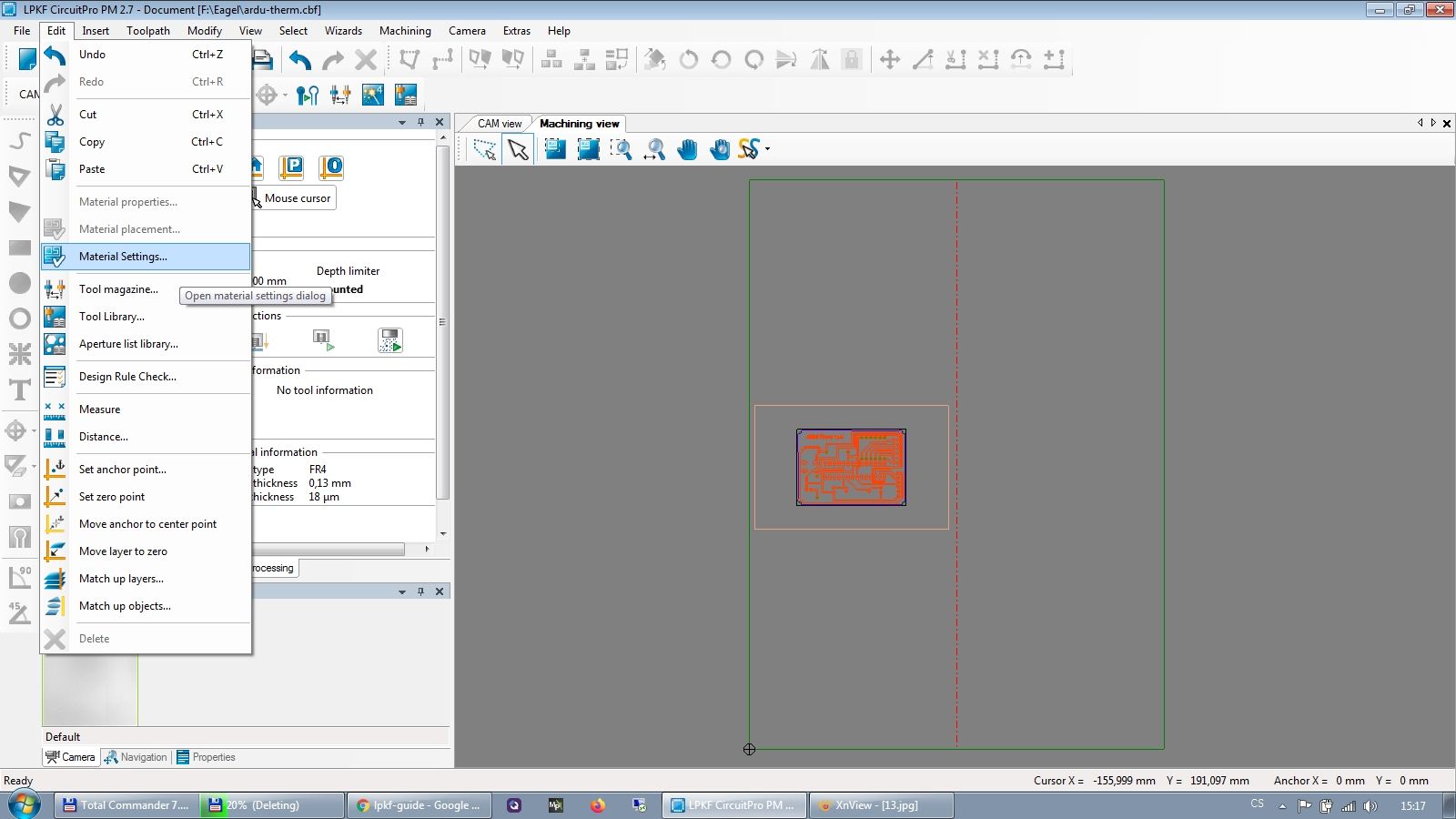Close the upper docked panel
The width and height of the screenshot is (1456, 819).
[440, 122]
